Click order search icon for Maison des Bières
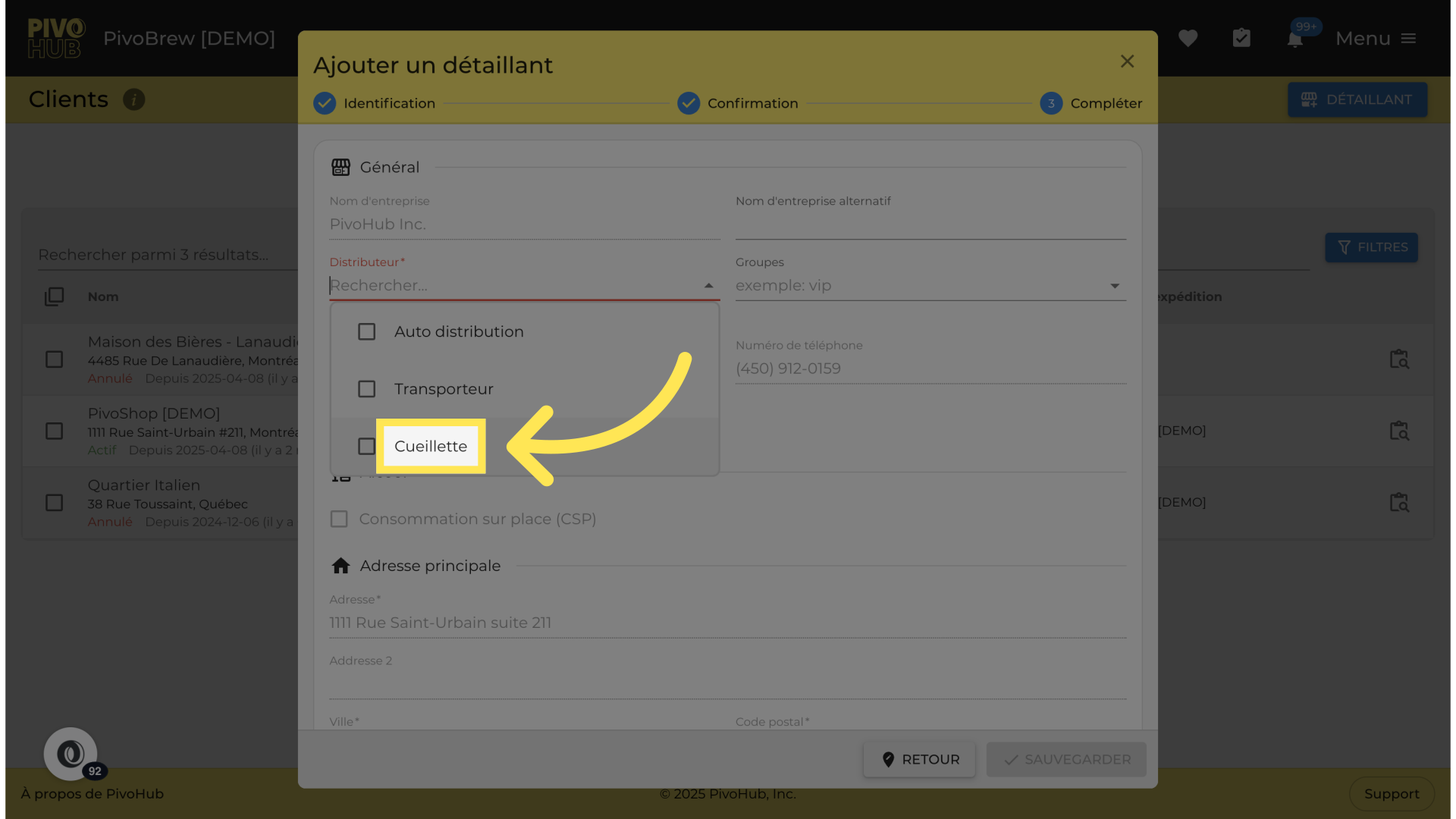Screen dimensions: 1456x819 (x=1398, y=359)
